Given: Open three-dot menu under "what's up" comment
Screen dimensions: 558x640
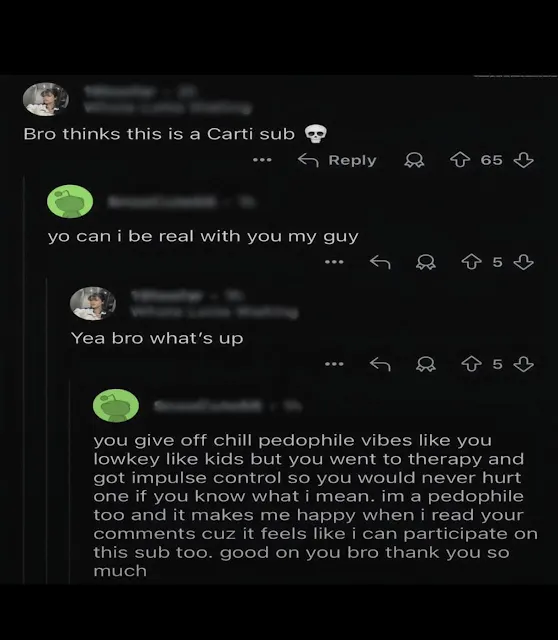Looking at the screenshot, I should click(334, 364).
